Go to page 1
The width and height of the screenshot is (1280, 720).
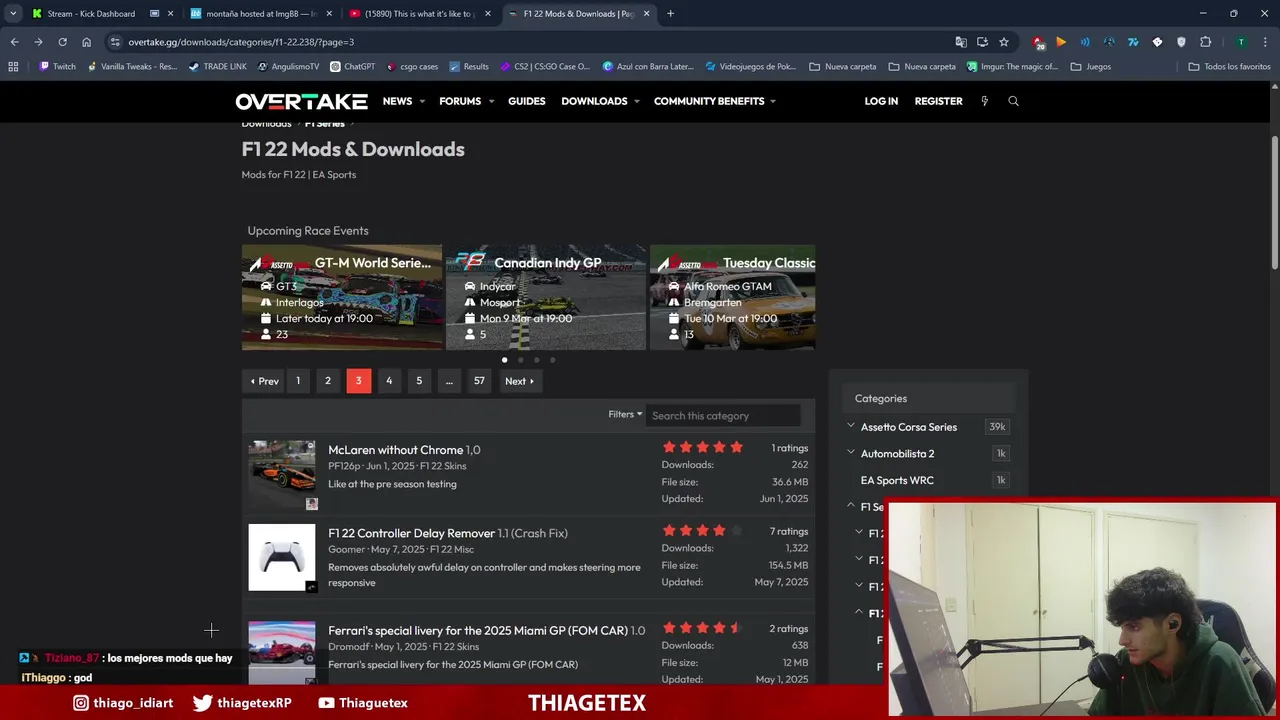point(297,381)
